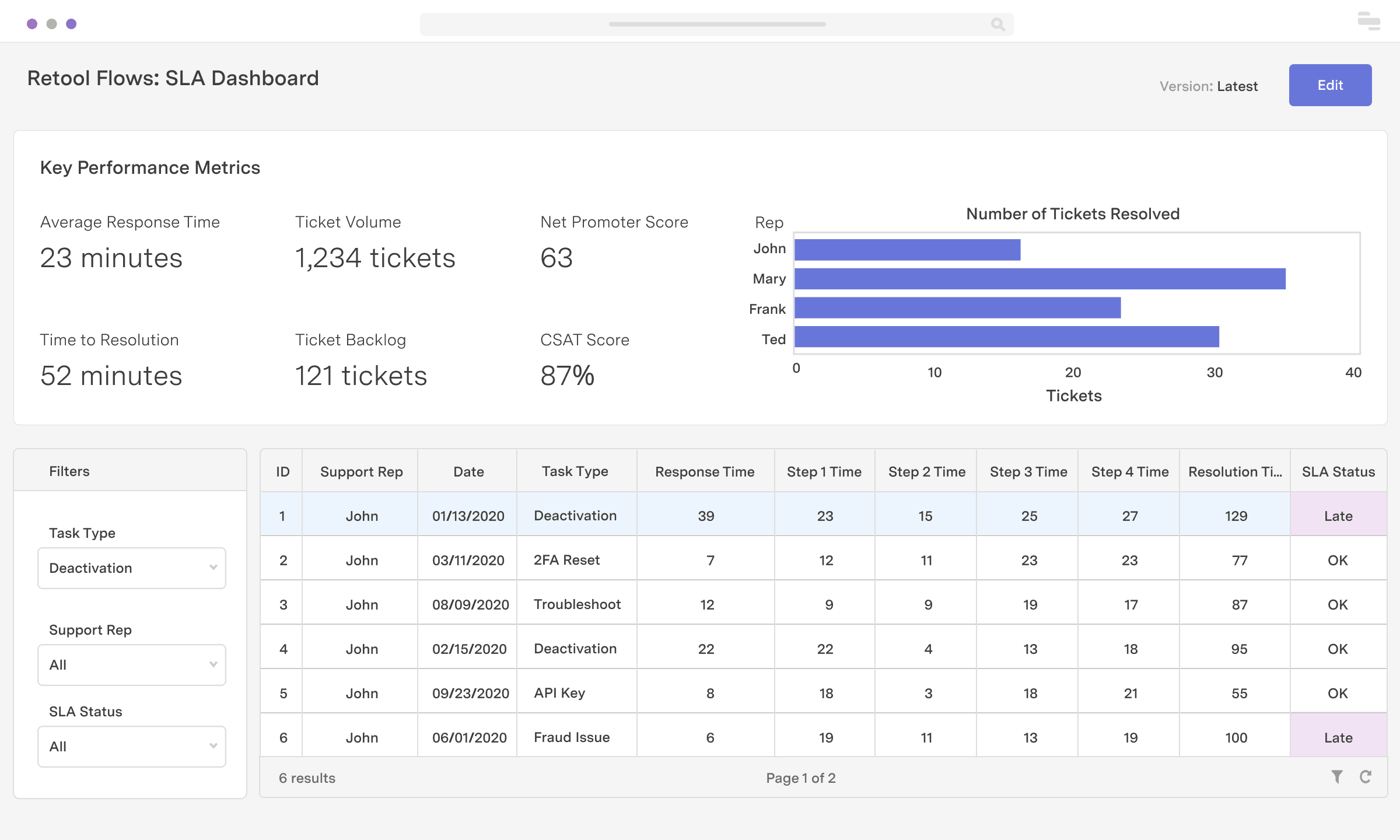Click the magnifier icon in the search bar
1400x840 pixels.
pyautogui.click(x=998, y=24)
